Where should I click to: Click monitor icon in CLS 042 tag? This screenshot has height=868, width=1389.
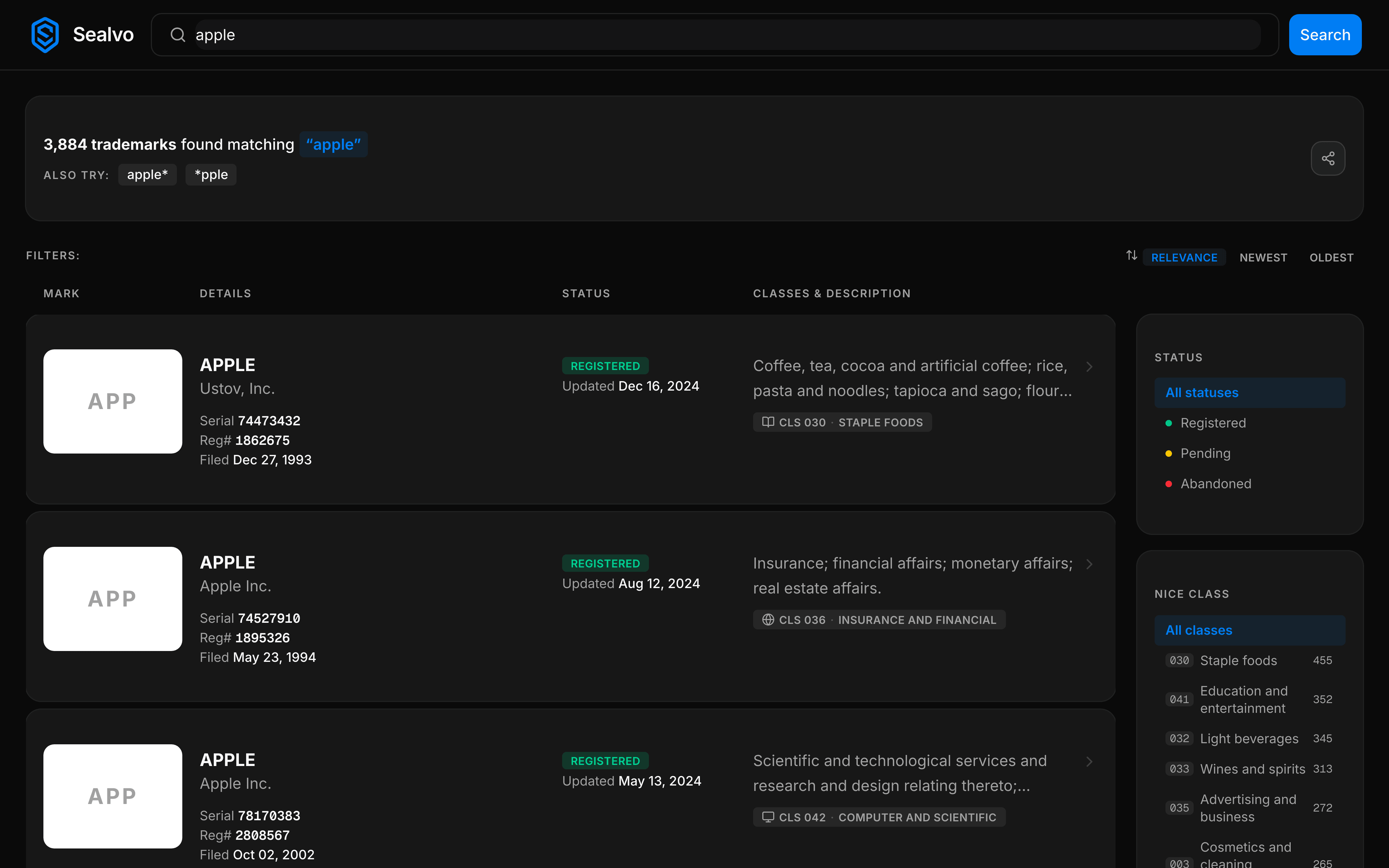click(x=768, y=817)
